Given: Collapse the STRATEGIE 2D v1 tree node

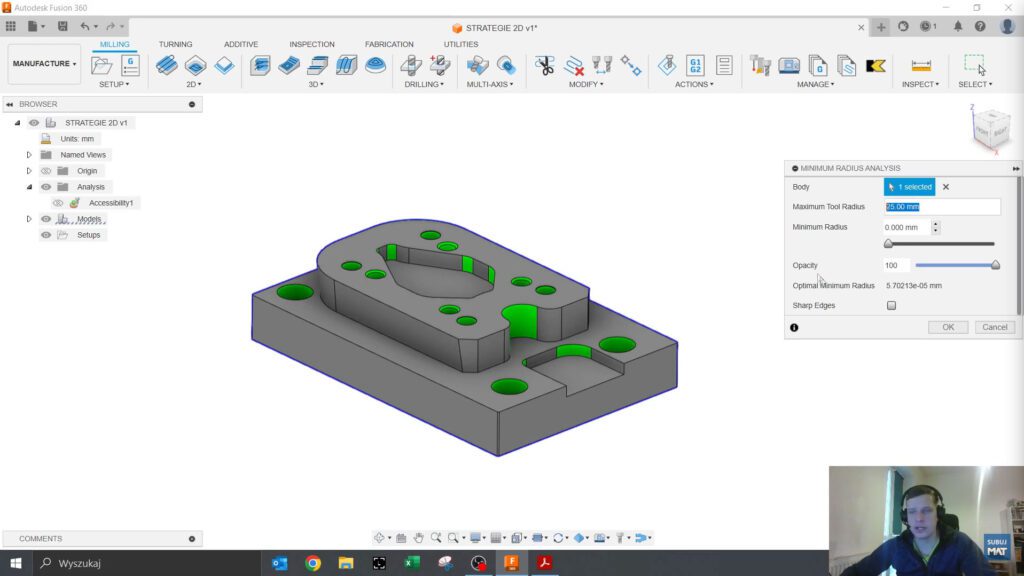Looking at the screenshot, I should point(15,122).
